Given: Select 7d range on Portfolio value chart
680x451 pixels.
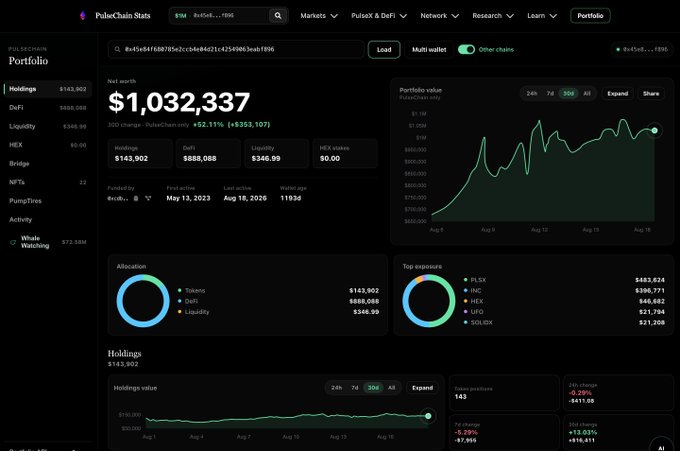Looking at the screenshot, I should point(550,94).
